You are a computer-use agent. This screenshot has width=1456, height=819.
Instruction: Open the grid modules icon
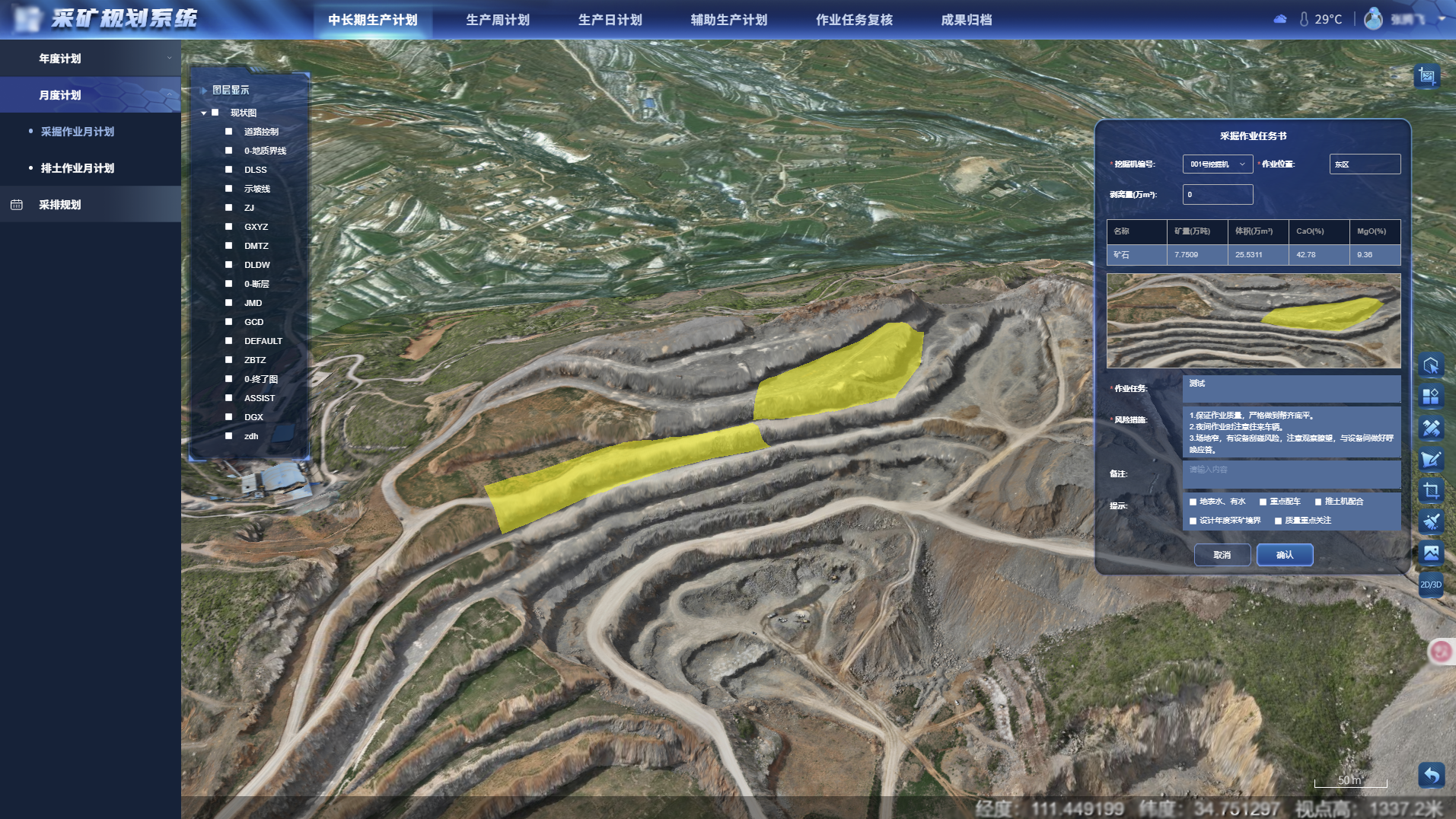pyautogui.click(x=1431, y=397)
